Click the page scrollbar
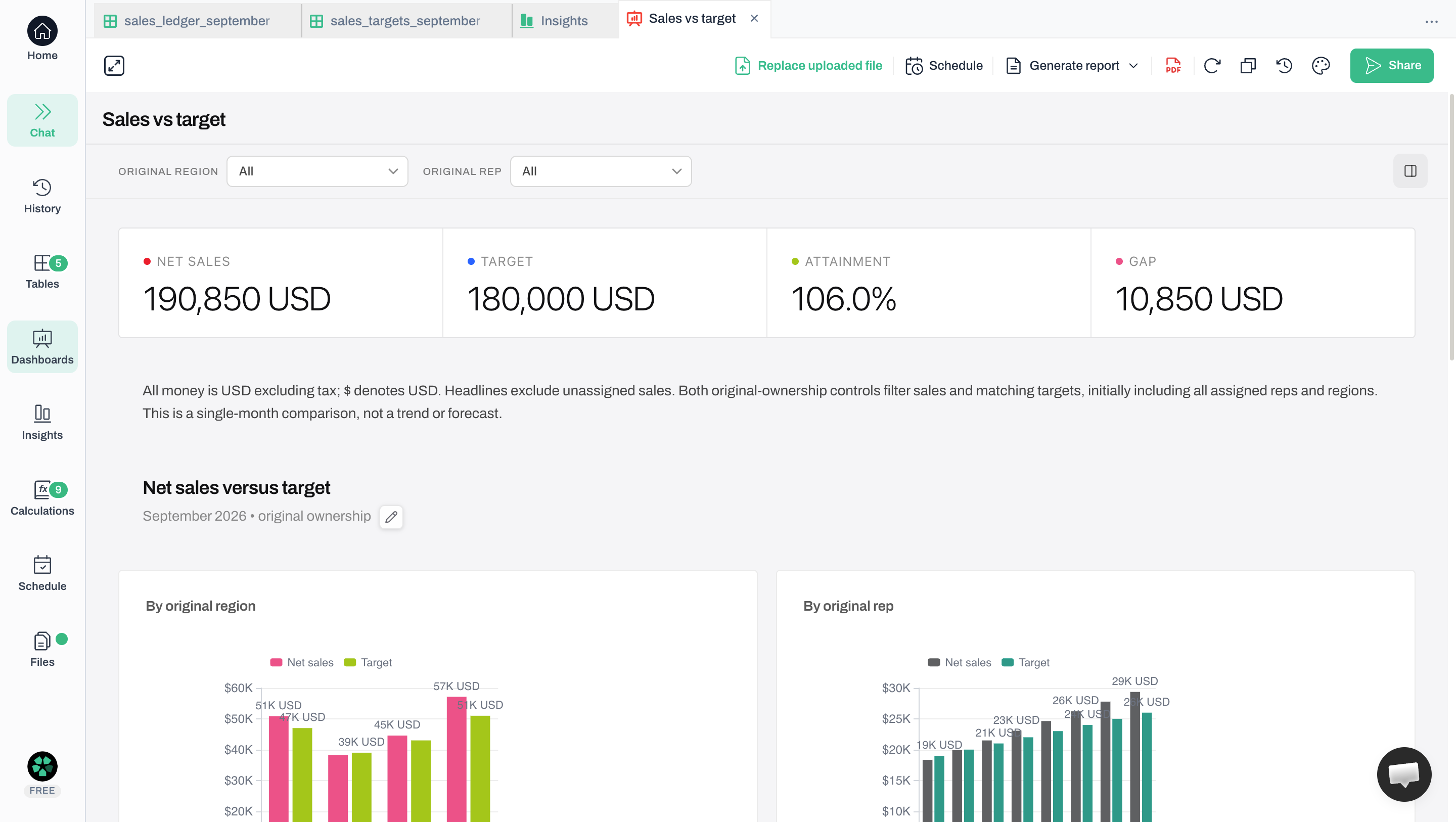This screenshot has height=822, width=1456. pos(1450,227)
